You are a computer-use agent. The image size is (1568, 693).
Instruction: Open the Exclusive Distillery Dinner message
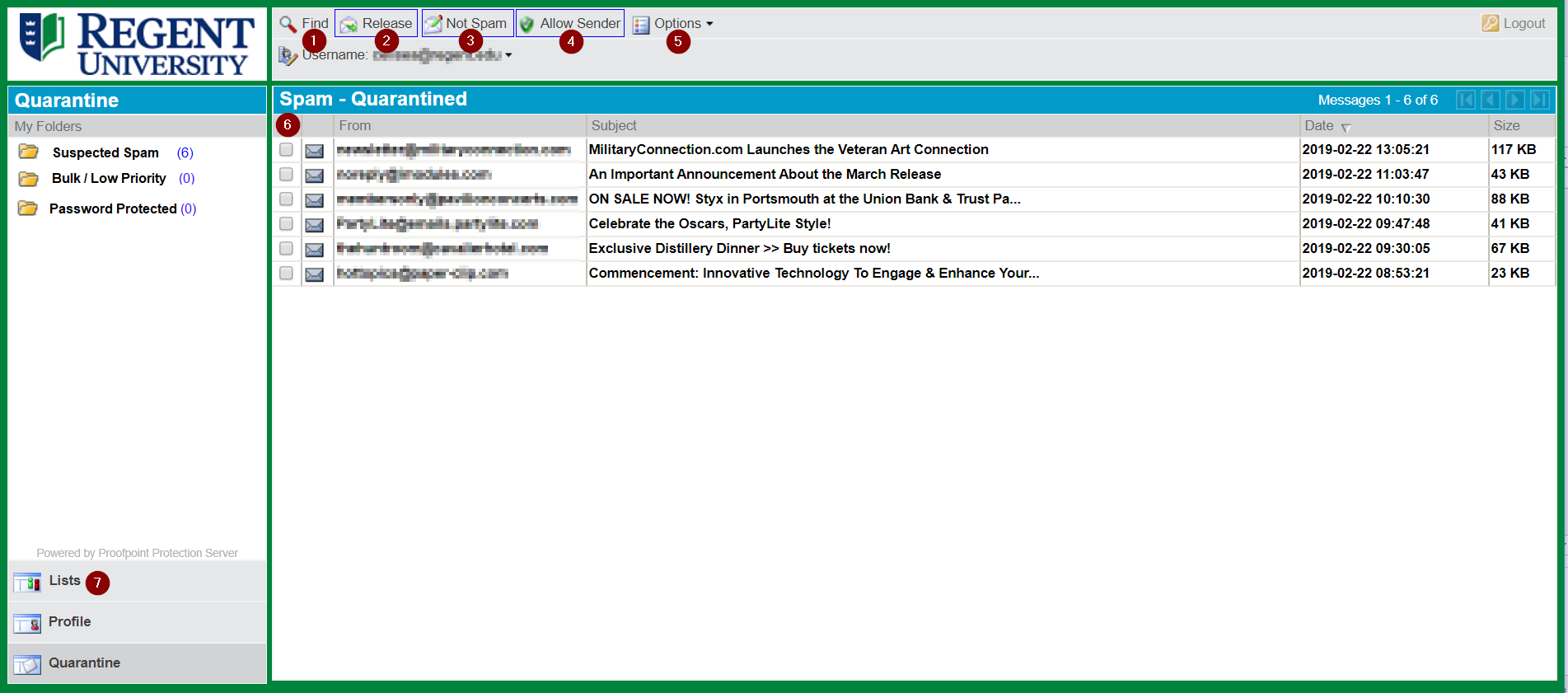pyautogui.click(x=739, y=249)
